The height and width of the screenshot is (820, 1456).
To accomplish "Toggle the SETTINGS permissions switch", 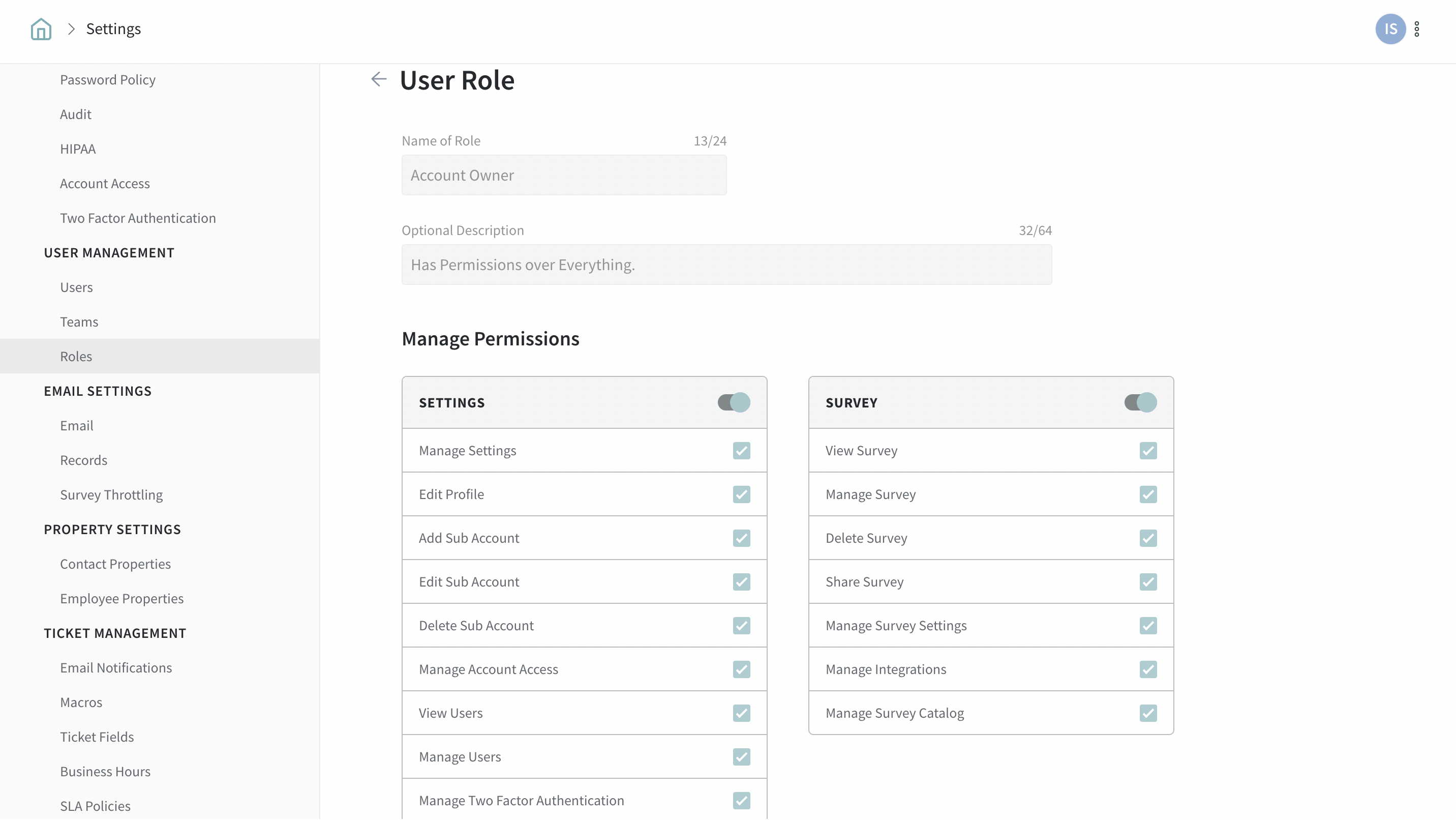I will (x=734, y=403).
